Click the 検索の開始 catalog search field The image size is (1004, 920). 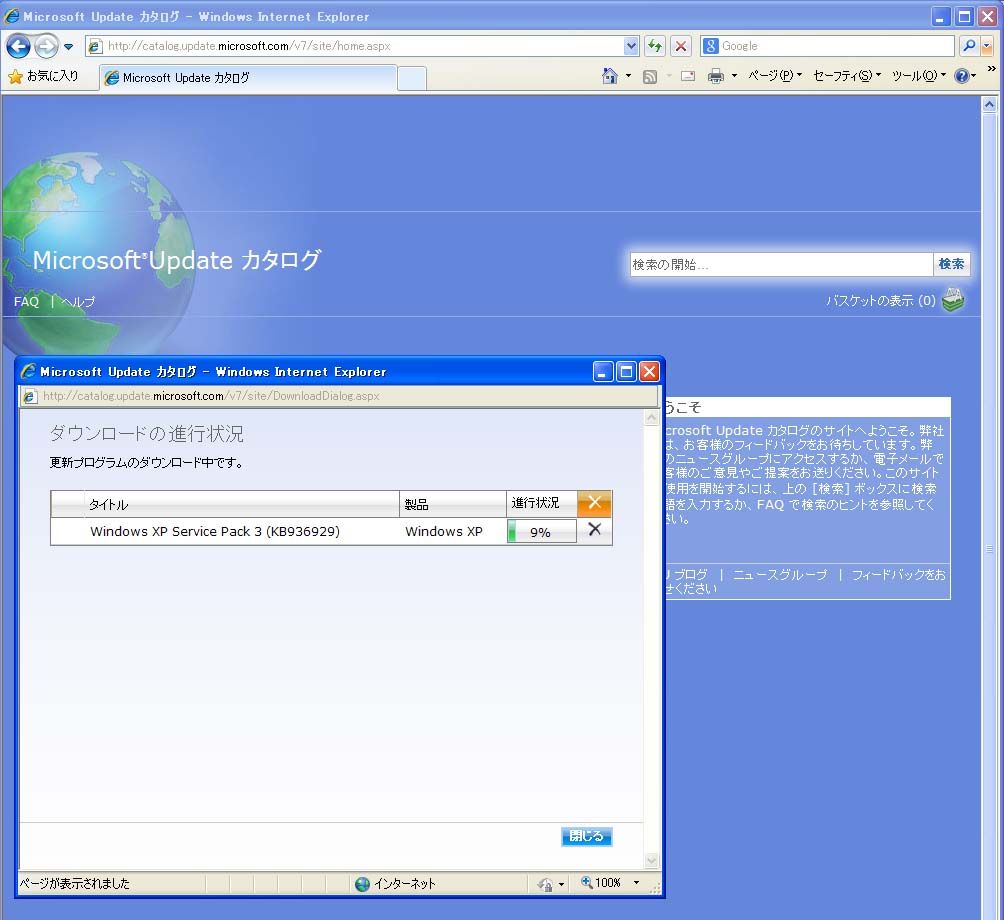(781, 264)
